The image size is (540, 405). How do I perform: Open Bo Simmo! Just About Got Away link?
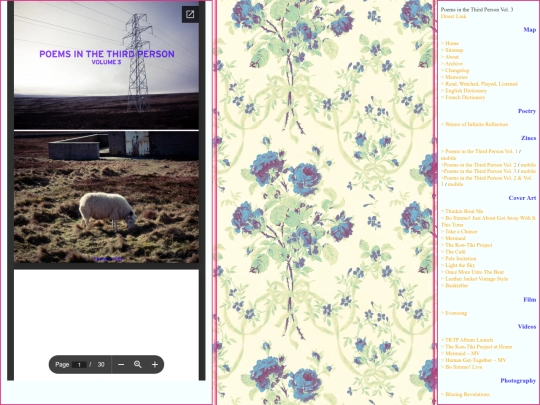pos(488,221)
